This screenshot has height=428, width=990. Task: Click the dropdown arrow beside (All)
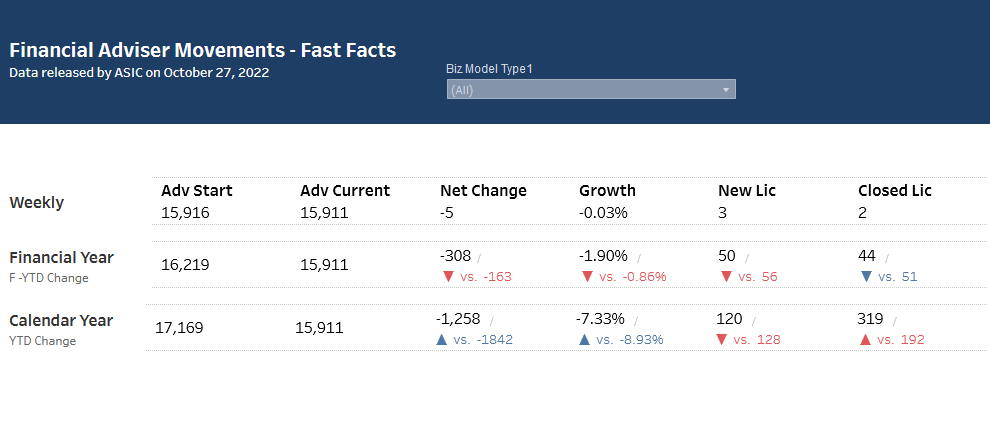pyautogui.click(x=726, y=90)
